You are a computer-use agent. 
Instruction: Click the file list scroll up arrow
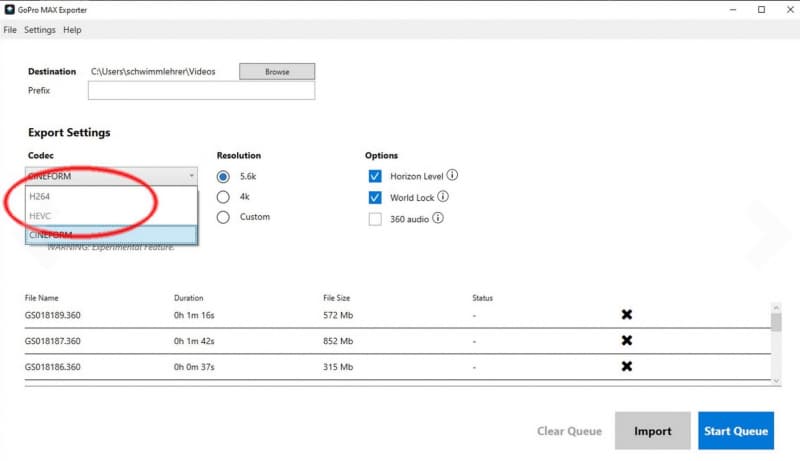776,308
